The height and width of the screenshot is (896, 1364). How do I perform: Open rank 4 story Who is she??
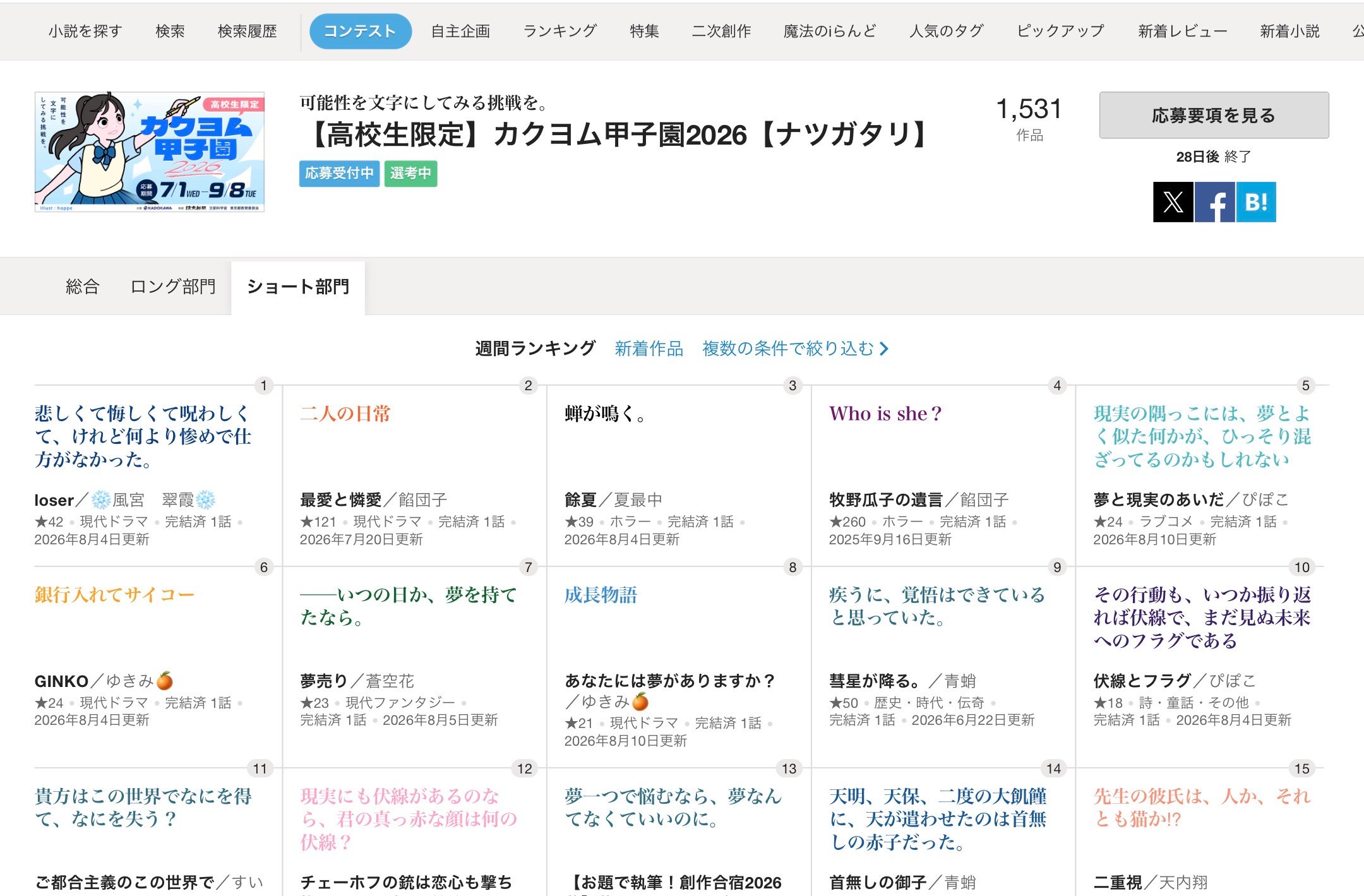click(x=885, y=414)
